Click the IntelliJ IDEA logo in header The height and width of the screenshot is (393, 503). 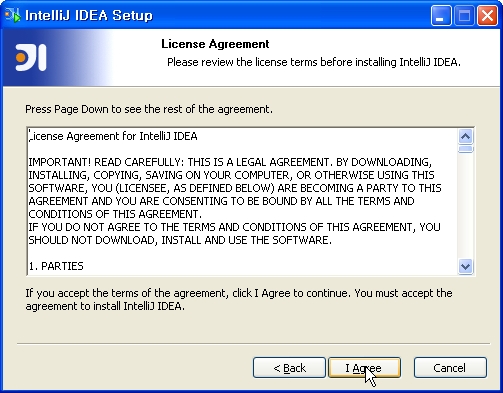point(31,57)
